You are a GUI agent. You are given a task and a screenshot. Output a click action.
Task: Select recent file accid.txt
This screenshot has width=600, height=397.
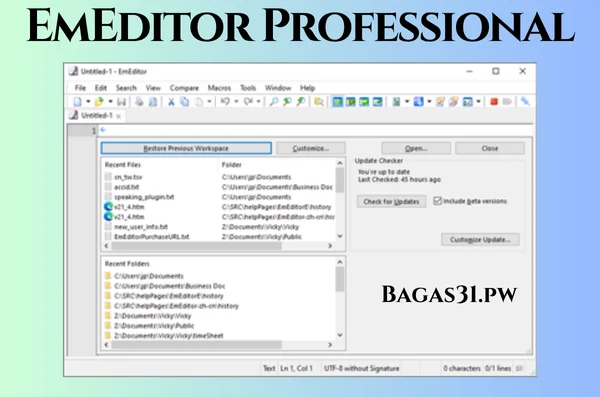tap(126, 187)
